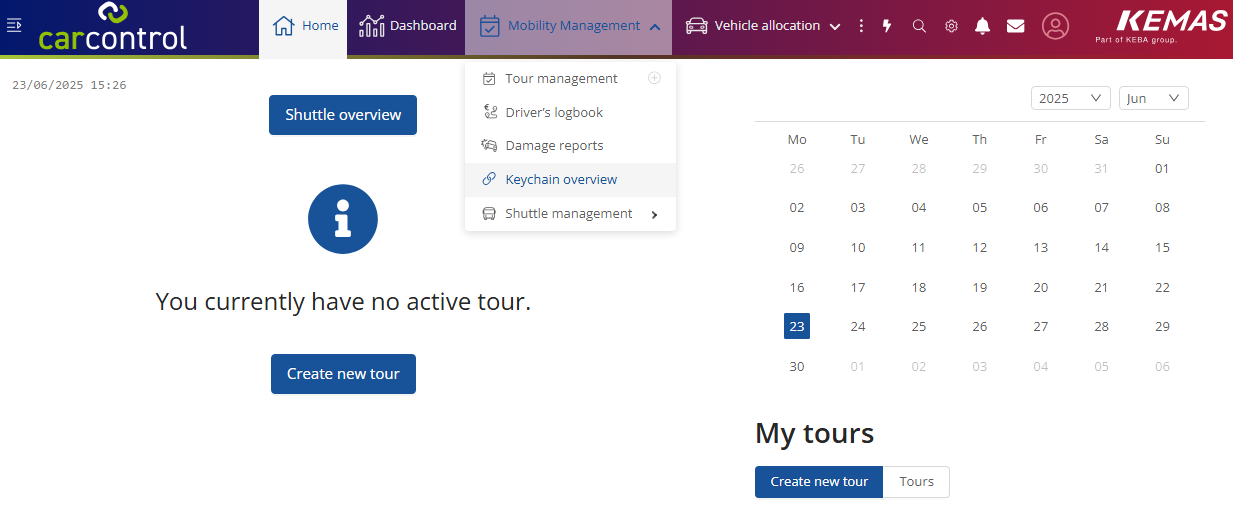Open settings gear icon in header

pyautogui.click(x=951, y=26)
